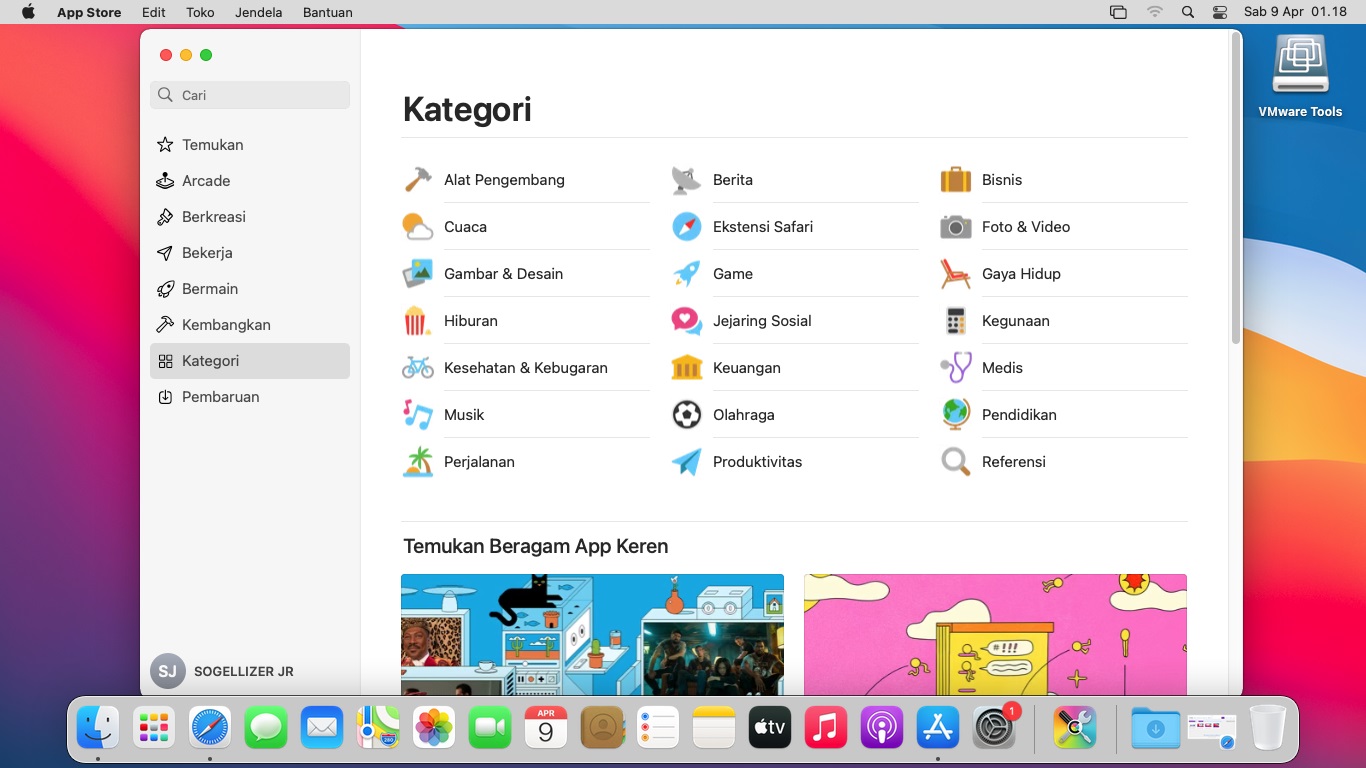Screen dimensions: 1366x768
Task: Open Spotlight search in menu bar
Action: point(1187,12)
